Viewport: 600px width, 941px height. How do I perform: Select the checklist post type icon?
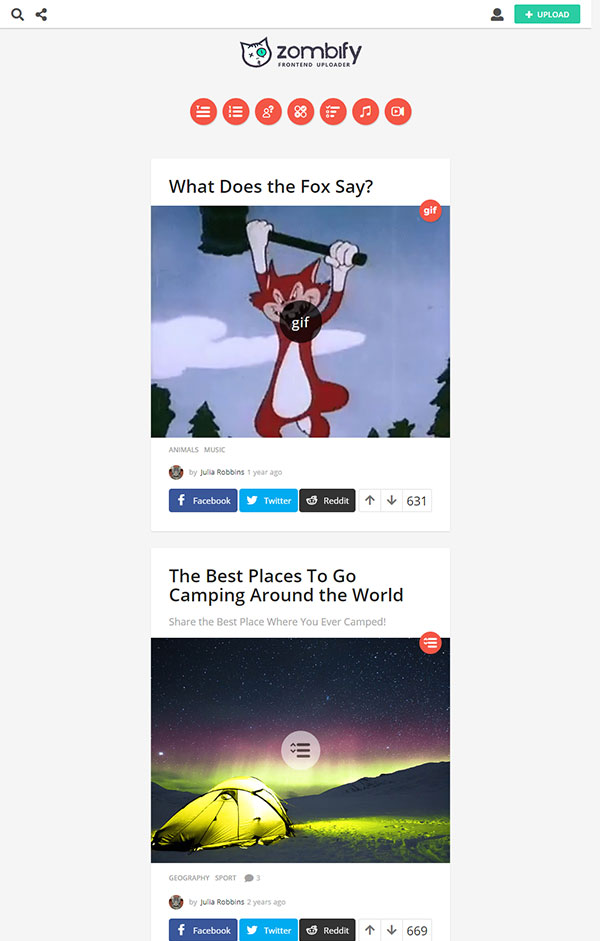(333, 112)
